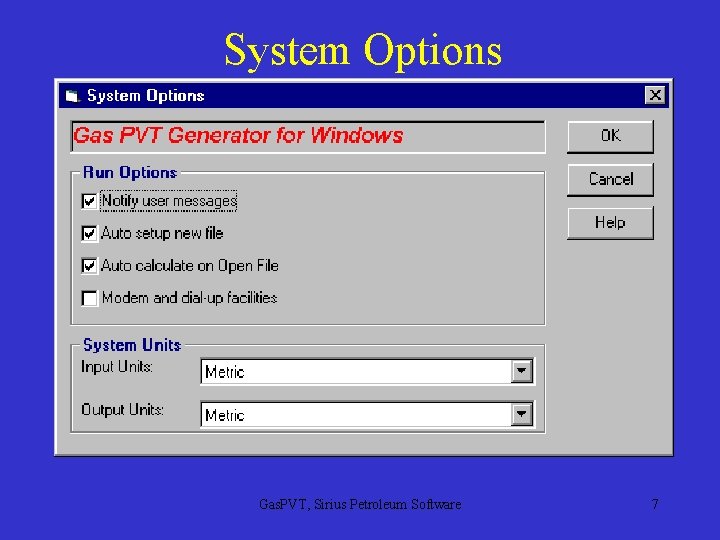This screenshot has height=540, width=720.
Task: Click the System Units group label
Action: 132,345
